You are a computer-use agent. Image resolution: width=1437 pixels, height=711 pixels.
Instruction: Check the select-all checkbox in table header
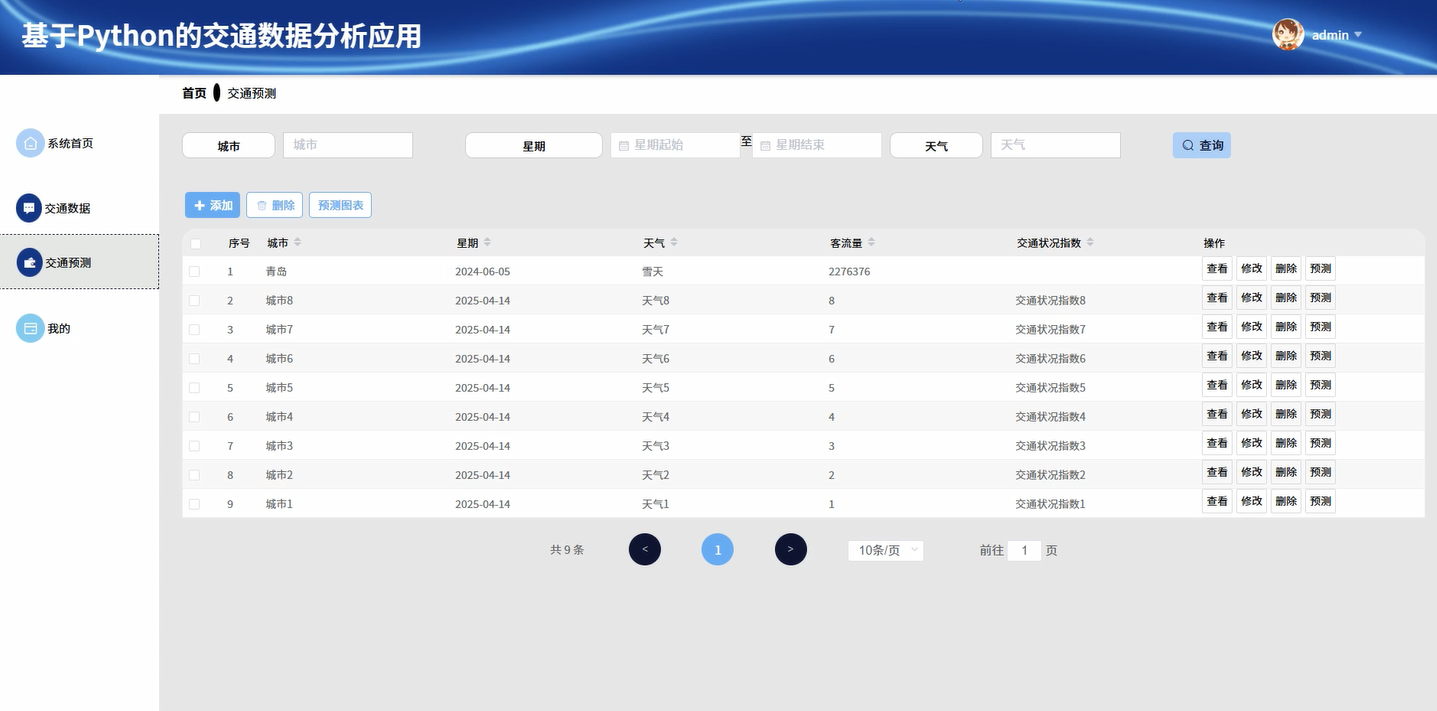pos(194,242)
